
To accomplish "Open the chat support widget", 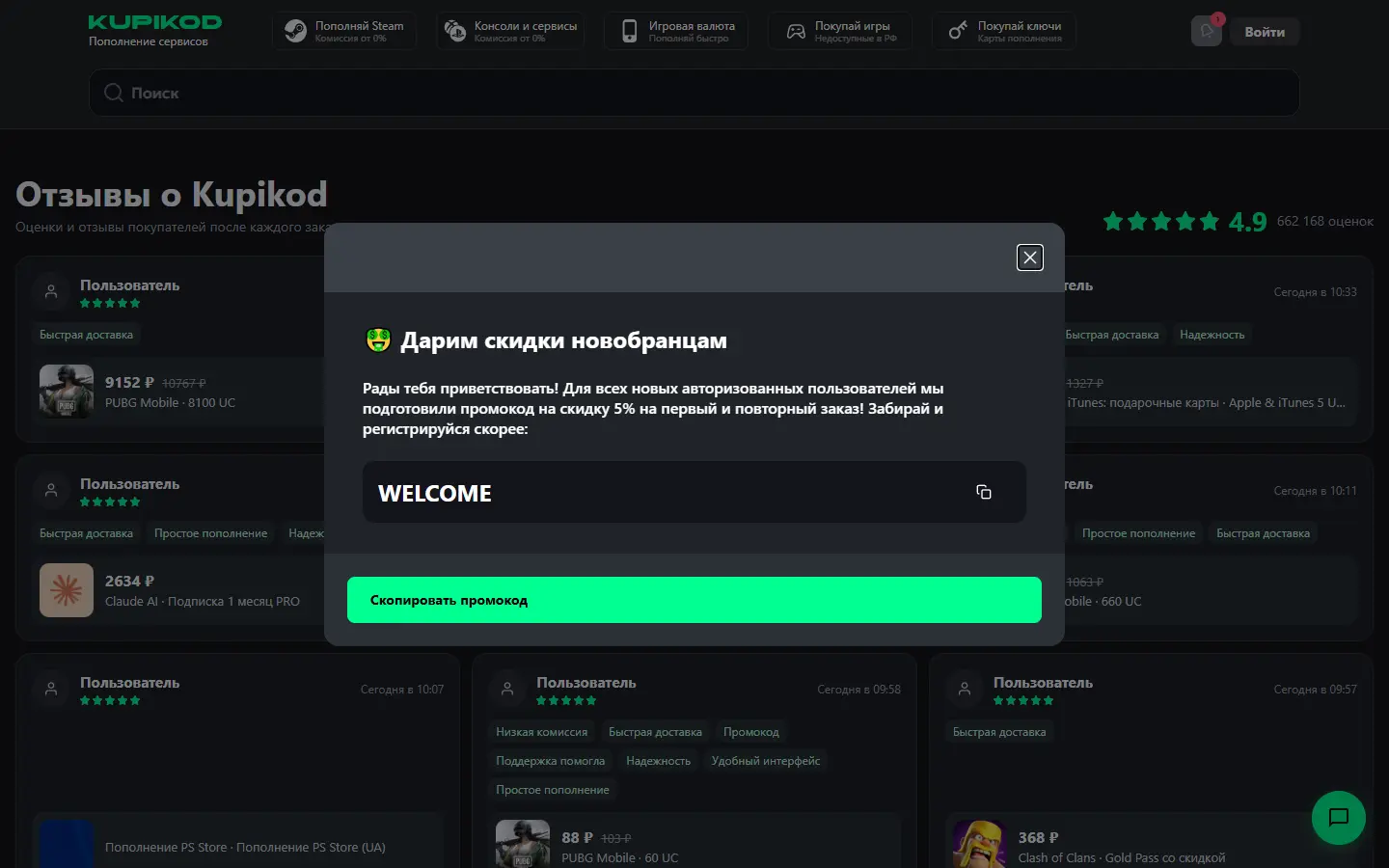I will coord(1339,818).
